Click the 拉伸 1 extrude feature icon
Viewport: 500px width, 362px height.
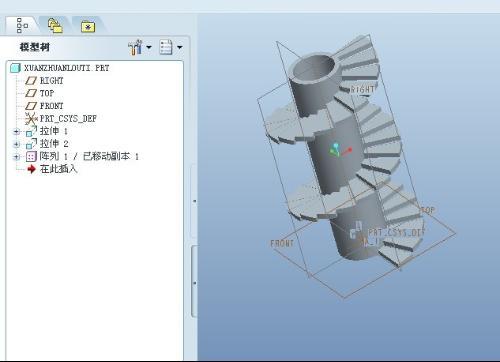click(31, 131)
